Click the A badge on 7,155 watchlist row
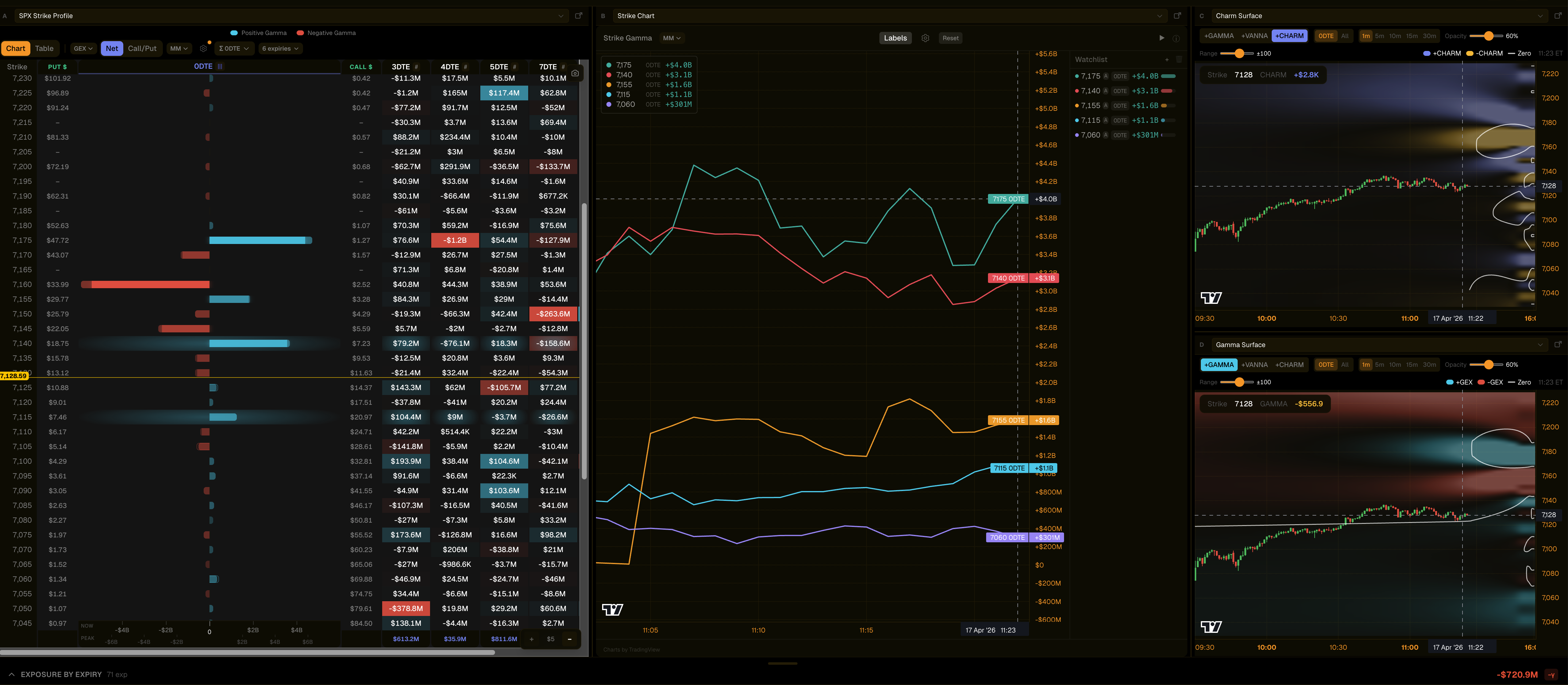 (1105, 106)
